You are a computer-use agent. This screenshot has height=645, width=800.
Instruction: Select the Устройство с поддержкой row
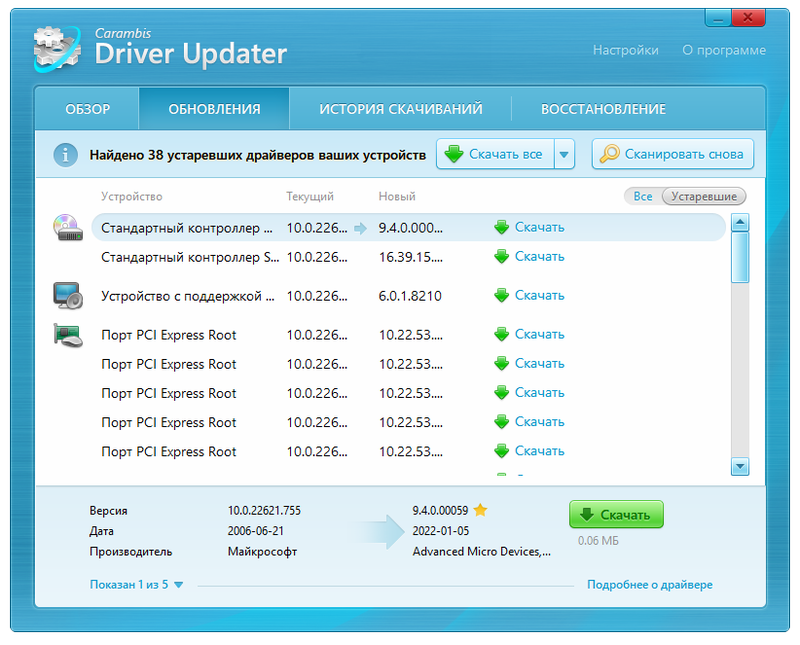408,295
